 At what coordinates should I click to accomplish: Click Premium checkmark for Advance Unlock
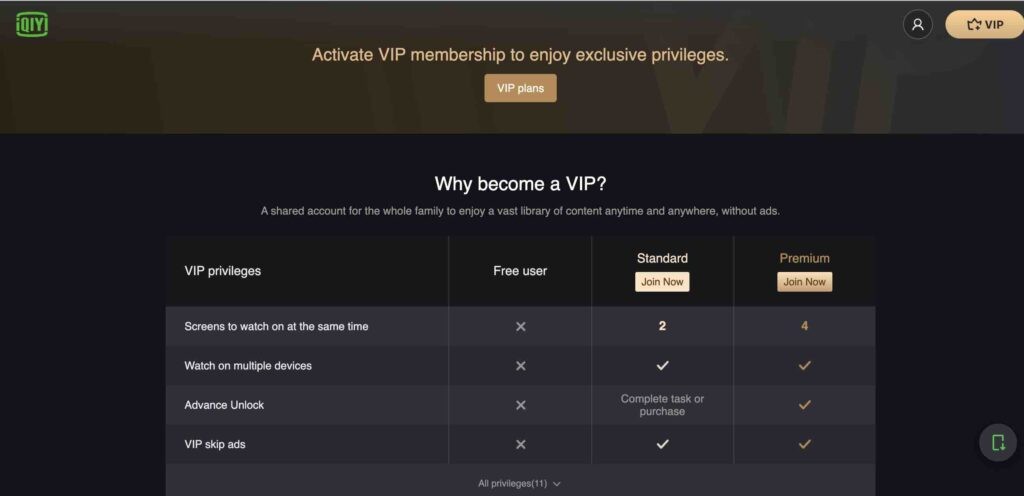[805, 405]
